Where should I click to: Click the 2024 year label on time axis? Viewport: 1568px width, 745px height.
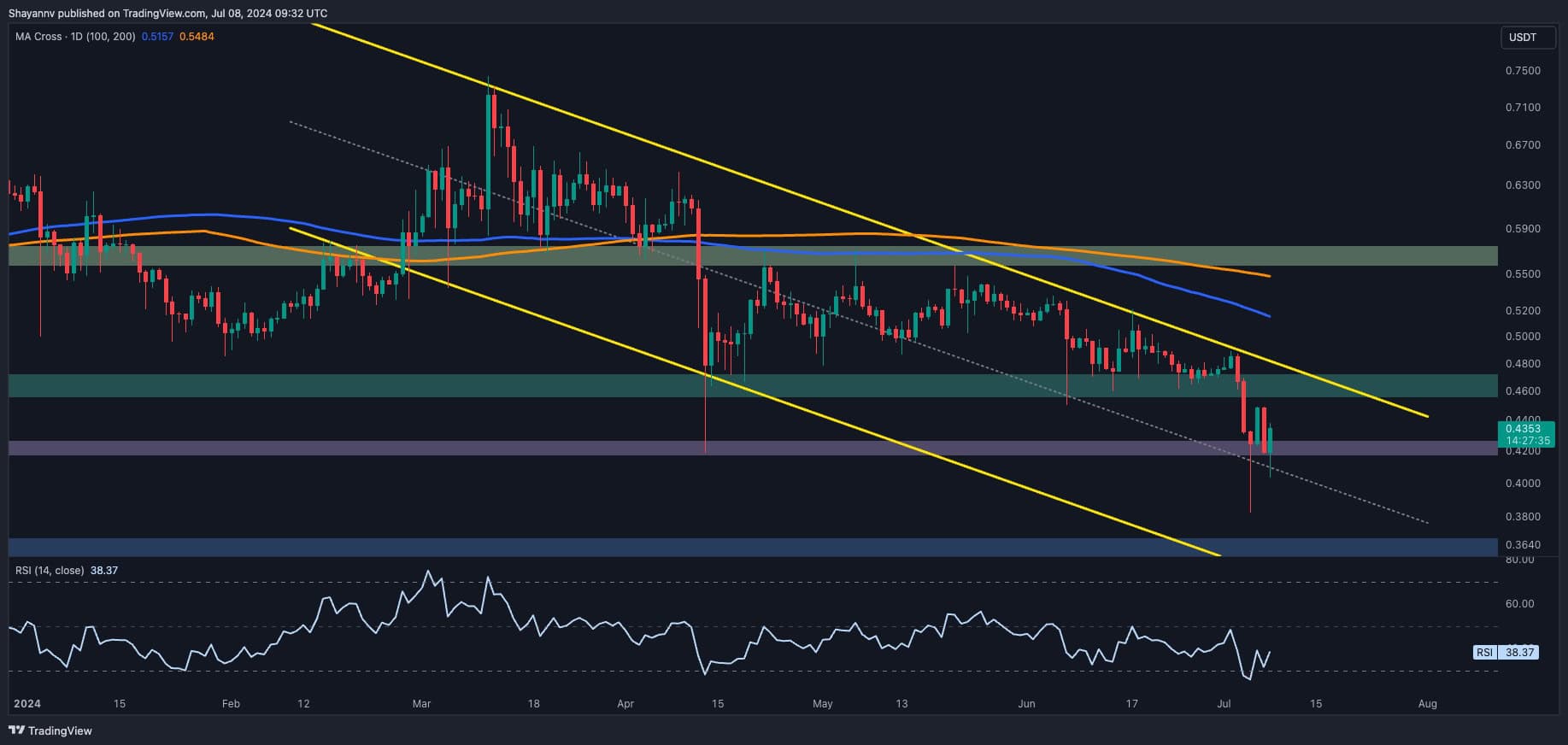pyautogui.click(x=27, y=704)
